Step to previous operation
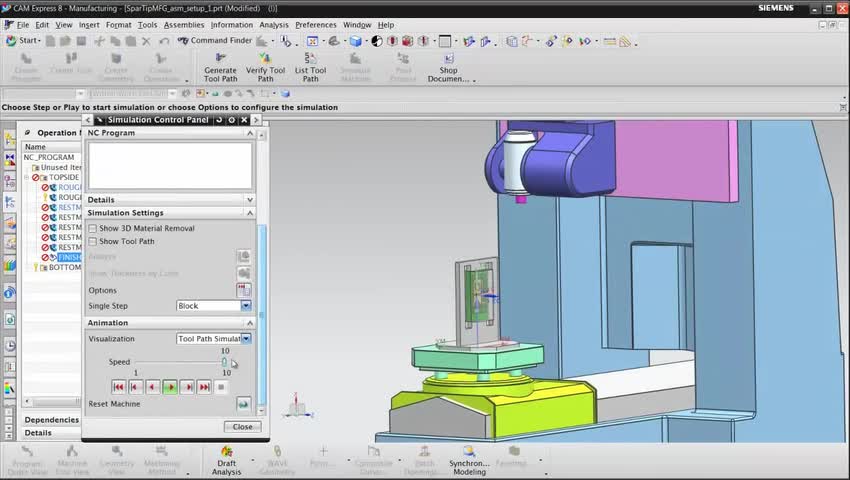This screenshot has height=480, width=850. tap(136, 387)
